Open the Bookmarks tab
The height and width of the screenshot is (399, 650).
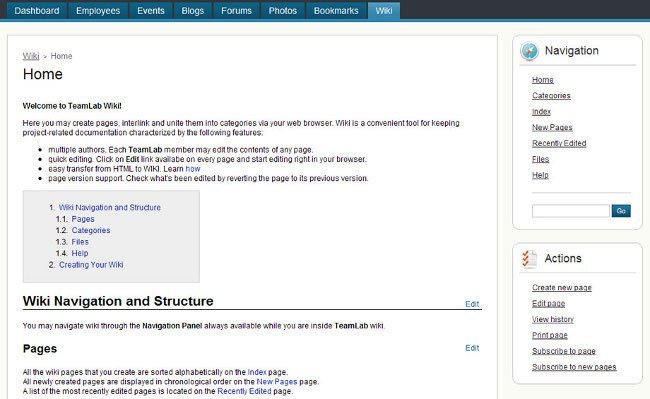[336, 11]
